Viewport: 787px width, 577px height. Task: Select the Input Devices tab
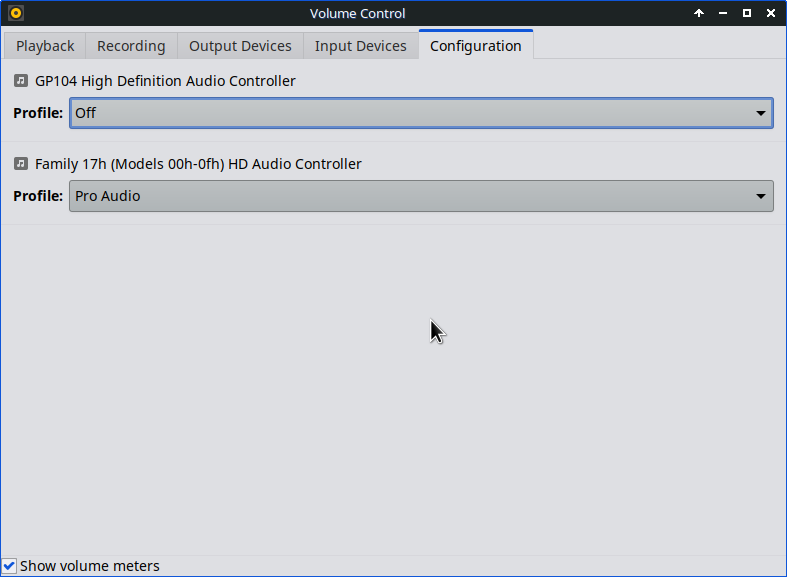[360, 46]
